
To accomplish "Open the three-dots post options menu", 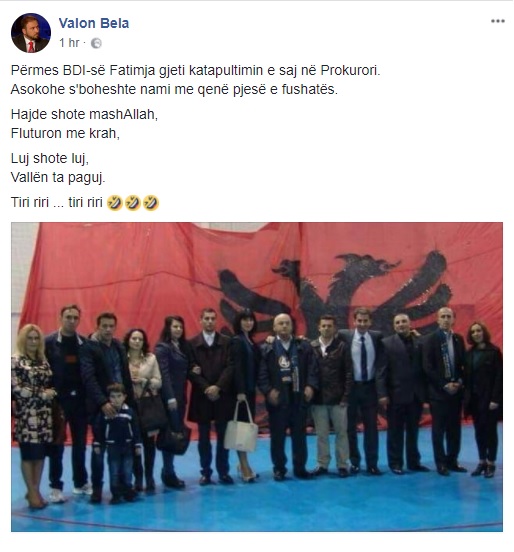I will pos(498,21).
